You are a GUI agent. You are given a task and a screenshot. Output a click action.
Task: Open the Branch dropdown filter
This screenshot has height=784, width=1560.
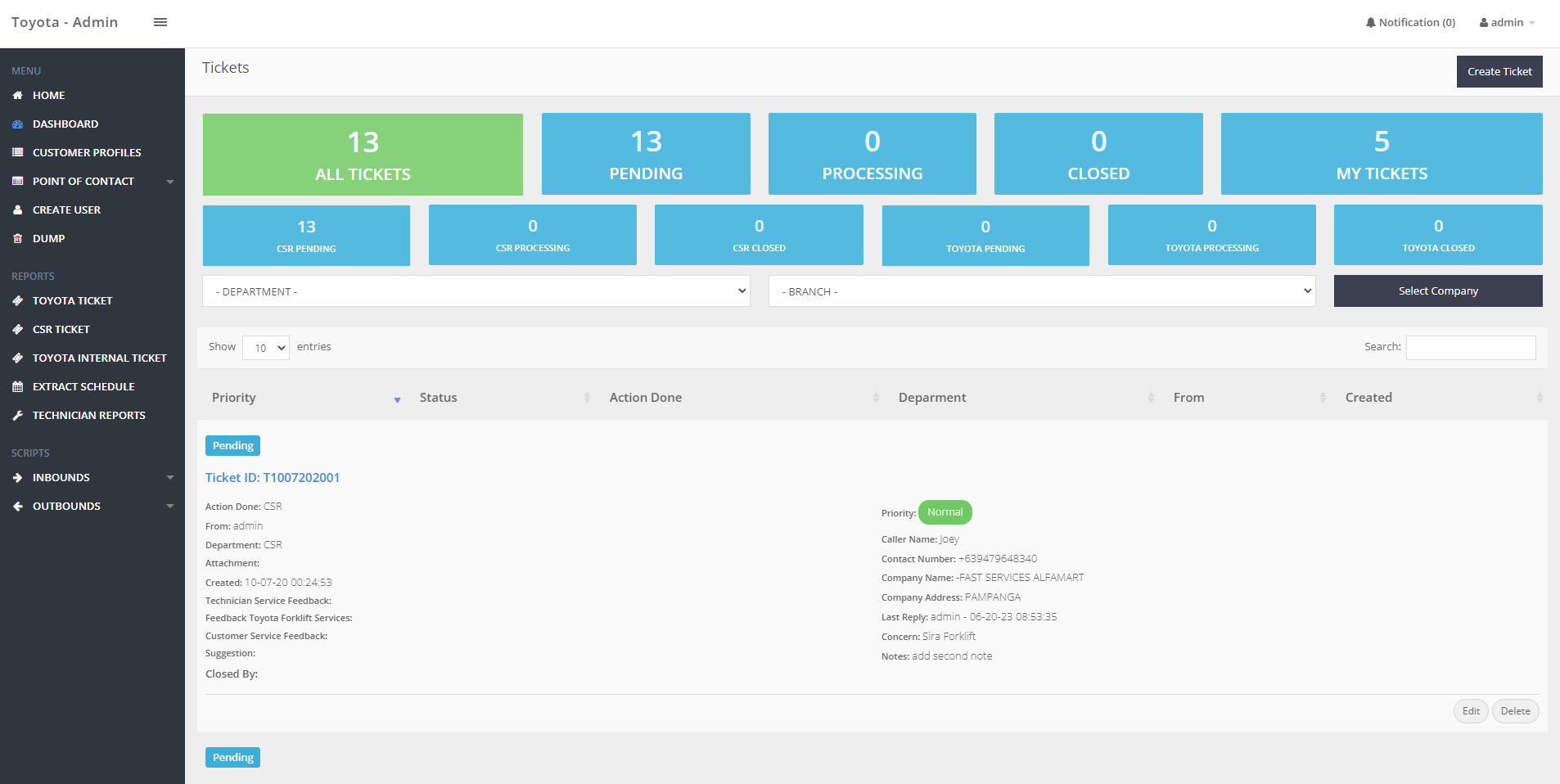point(1041,291)
